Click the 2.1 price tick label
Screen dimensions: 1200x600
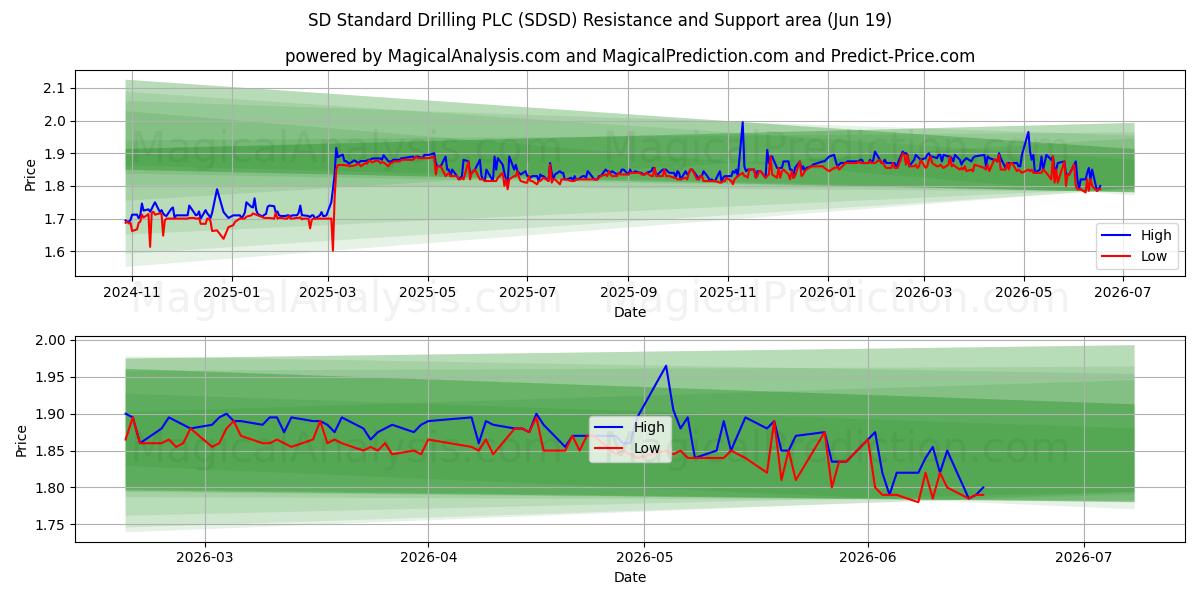55,88
